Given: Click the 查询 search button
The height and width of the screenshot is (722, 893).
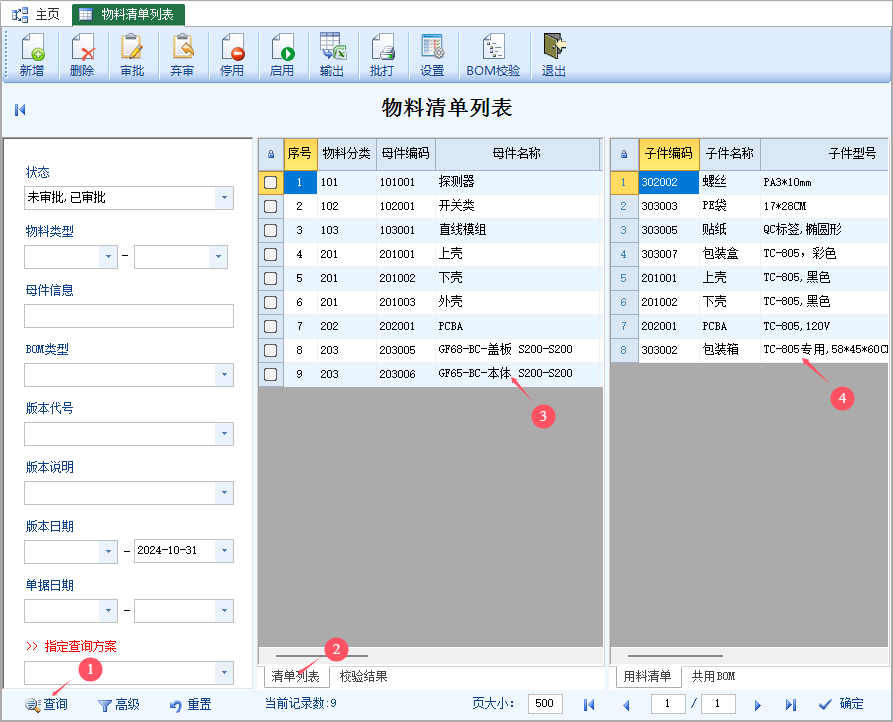Looking at the screenshot, I should pyautogui.click(x=47, y=704).
